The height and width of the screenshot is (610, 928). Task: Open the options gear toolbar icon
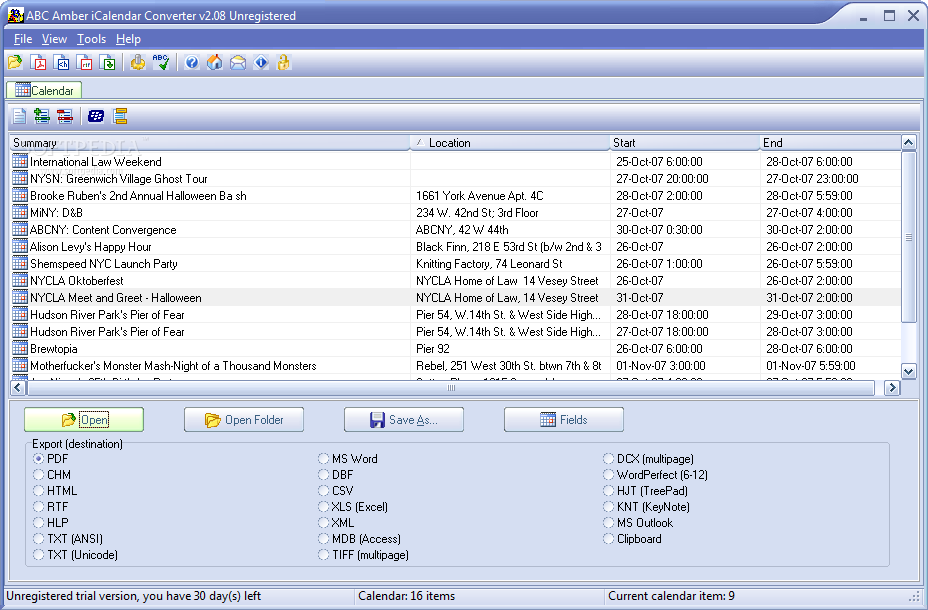tap(138, 62)
